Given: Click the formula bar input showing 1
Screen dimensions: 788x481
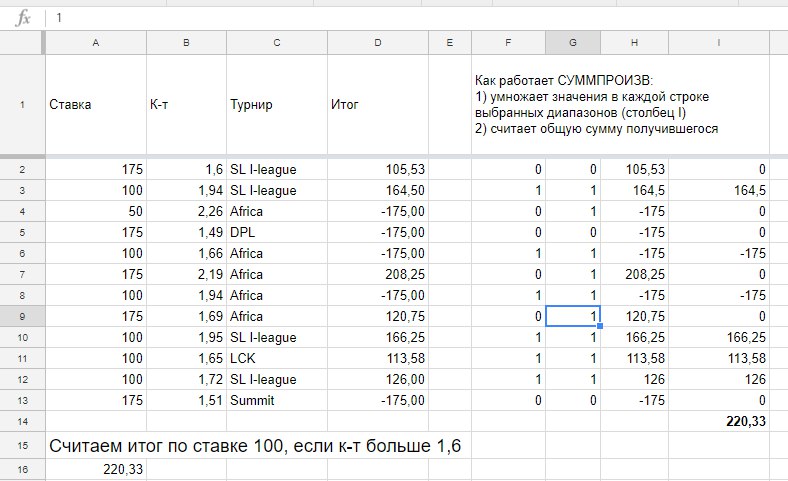Looking at the screenshot, I should 416,18.
